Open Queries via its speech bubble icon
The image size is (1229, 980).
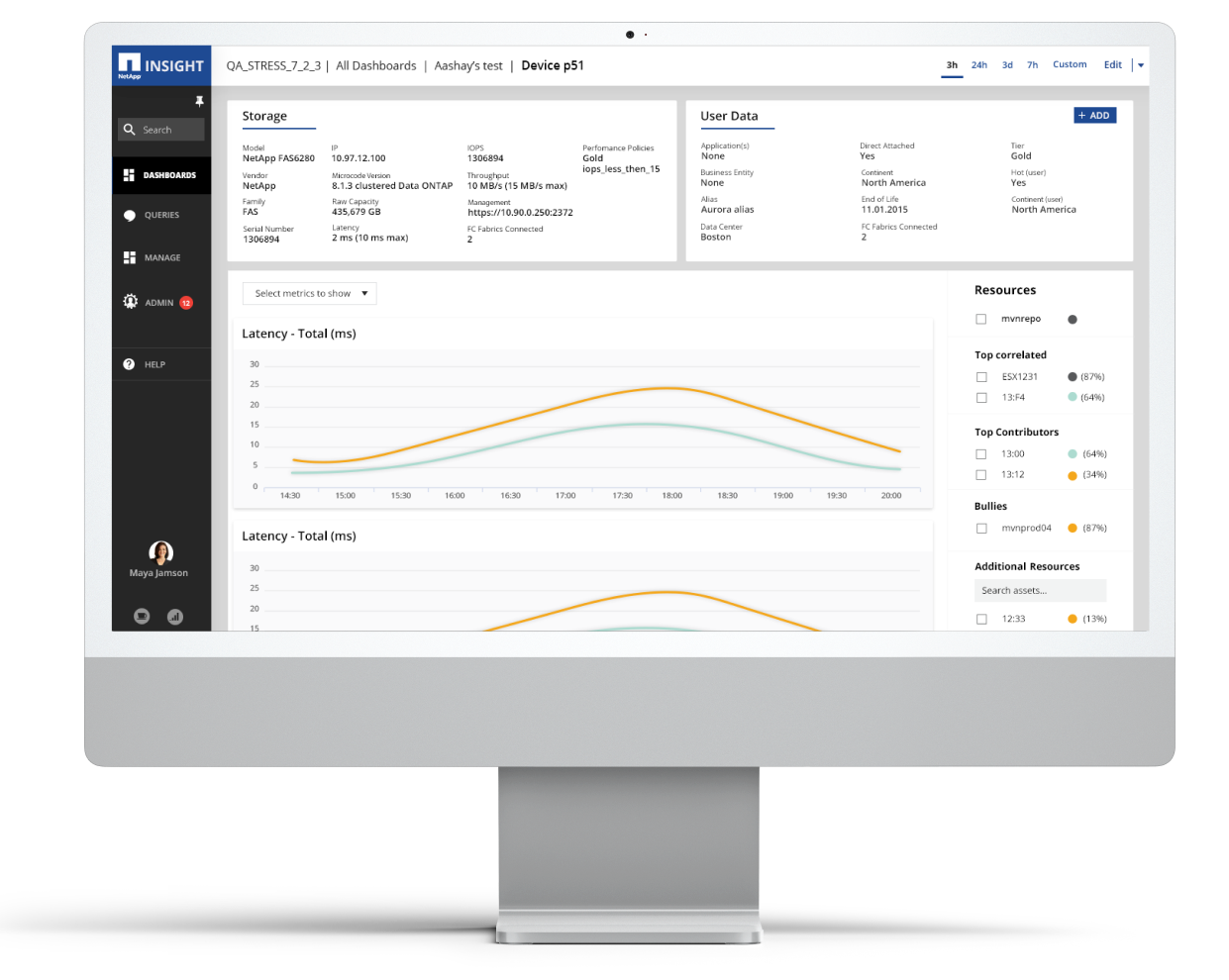pos(129,215)
